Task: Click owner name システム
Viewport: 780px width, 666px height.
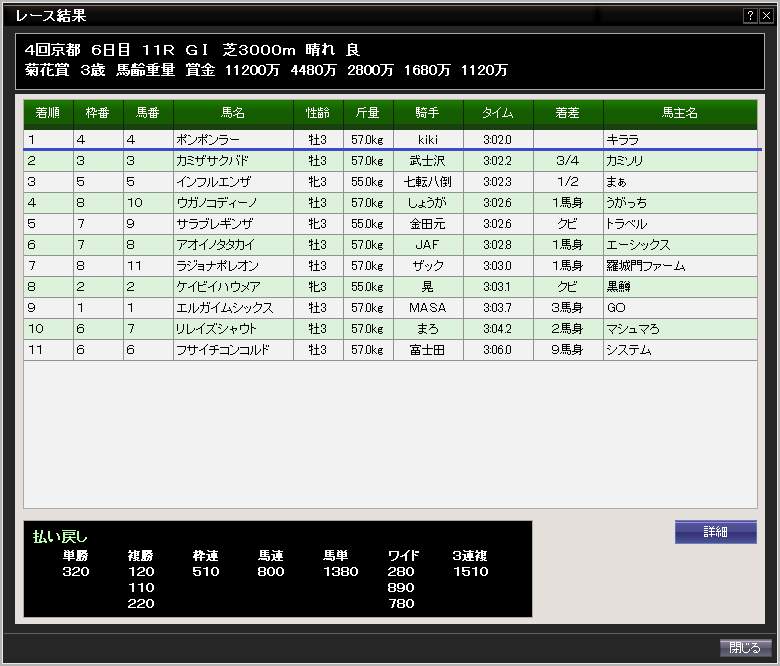Action: tap(629, 350)
